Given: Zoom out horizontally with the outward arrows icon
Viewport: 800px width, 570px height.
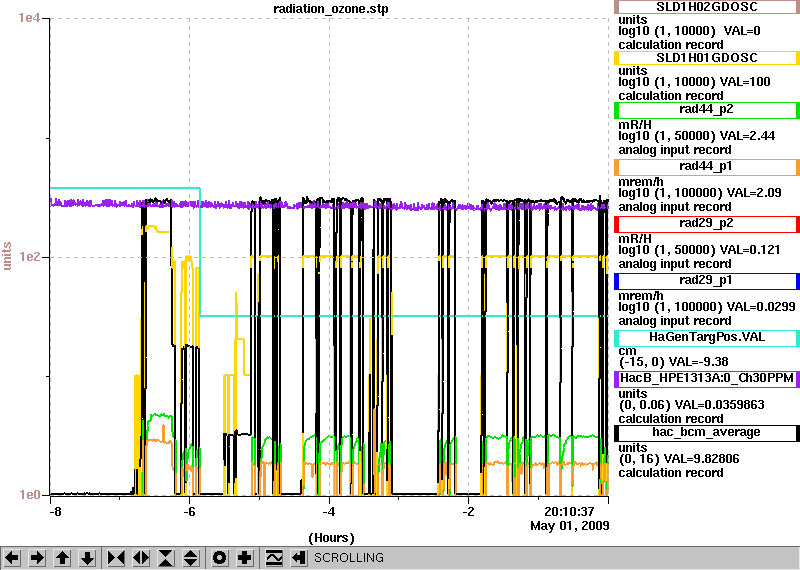Looking at the screenshot, I should pyautogui.click(x=141, y=558).
